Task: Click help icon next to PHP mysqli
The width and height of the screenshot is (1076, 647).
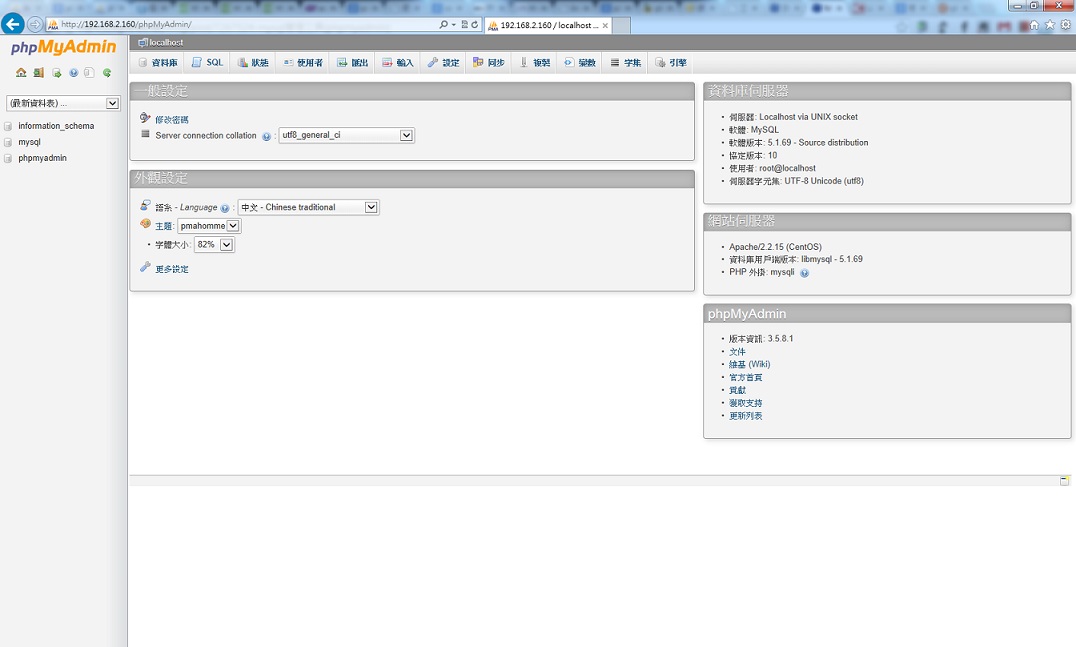Action: [x=804, y=273]
